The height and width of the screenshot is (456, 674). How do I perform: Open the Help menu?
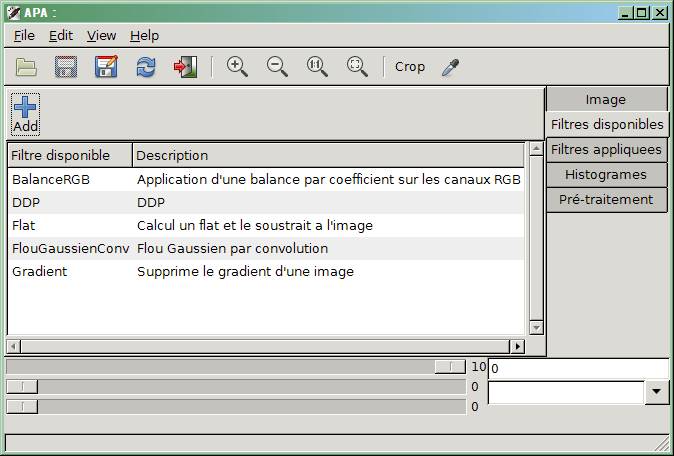pyautogui.click(x=144, y=36)
